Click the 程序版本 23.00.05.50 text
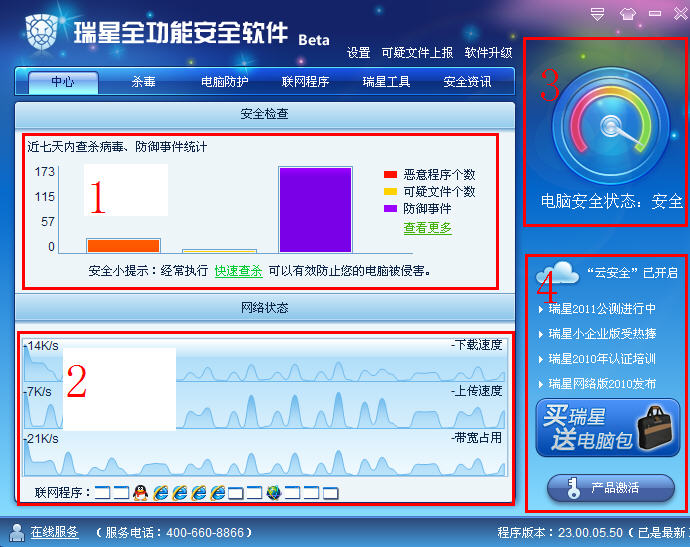690x547 pixels. [x=560, y=532]
